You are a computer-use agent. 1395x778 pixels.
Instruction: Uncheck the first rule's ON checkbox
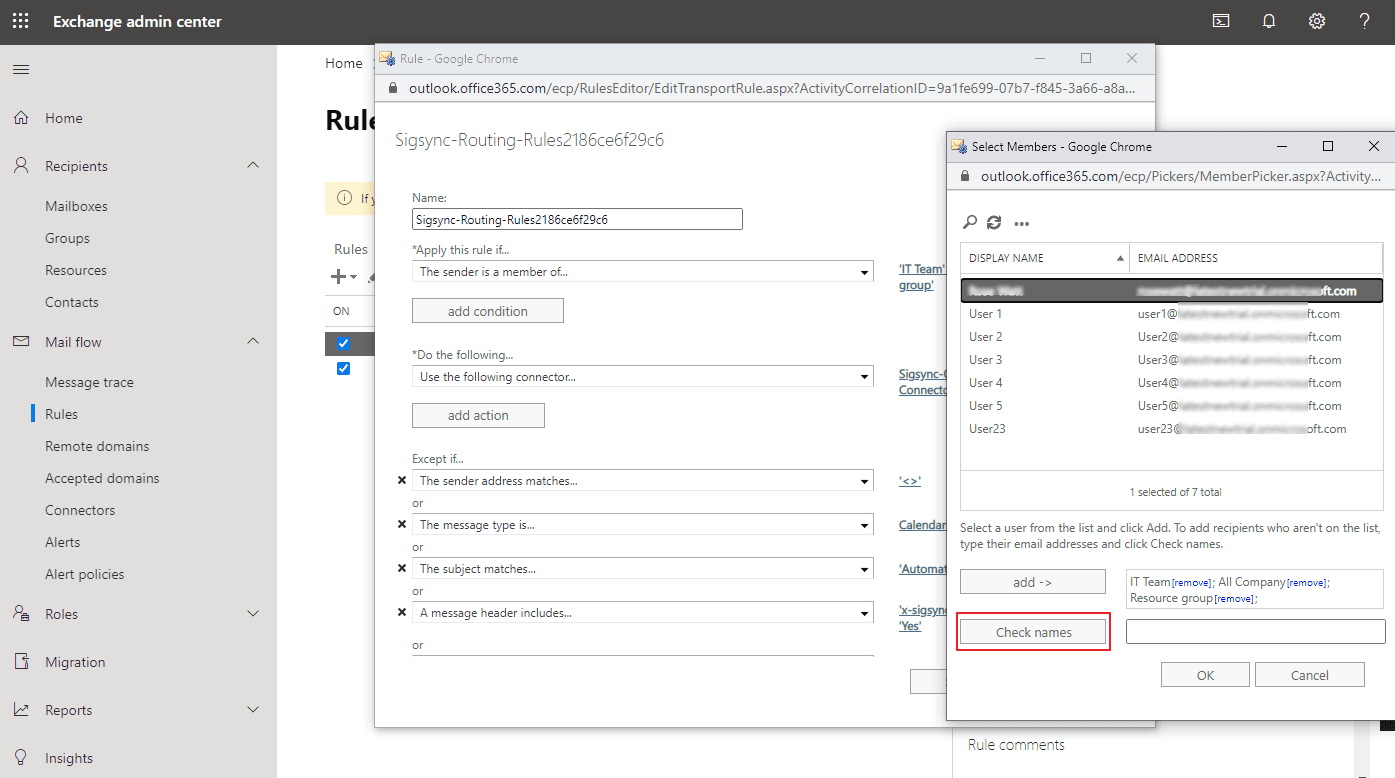pyautogui.click(x=343, y=343)
